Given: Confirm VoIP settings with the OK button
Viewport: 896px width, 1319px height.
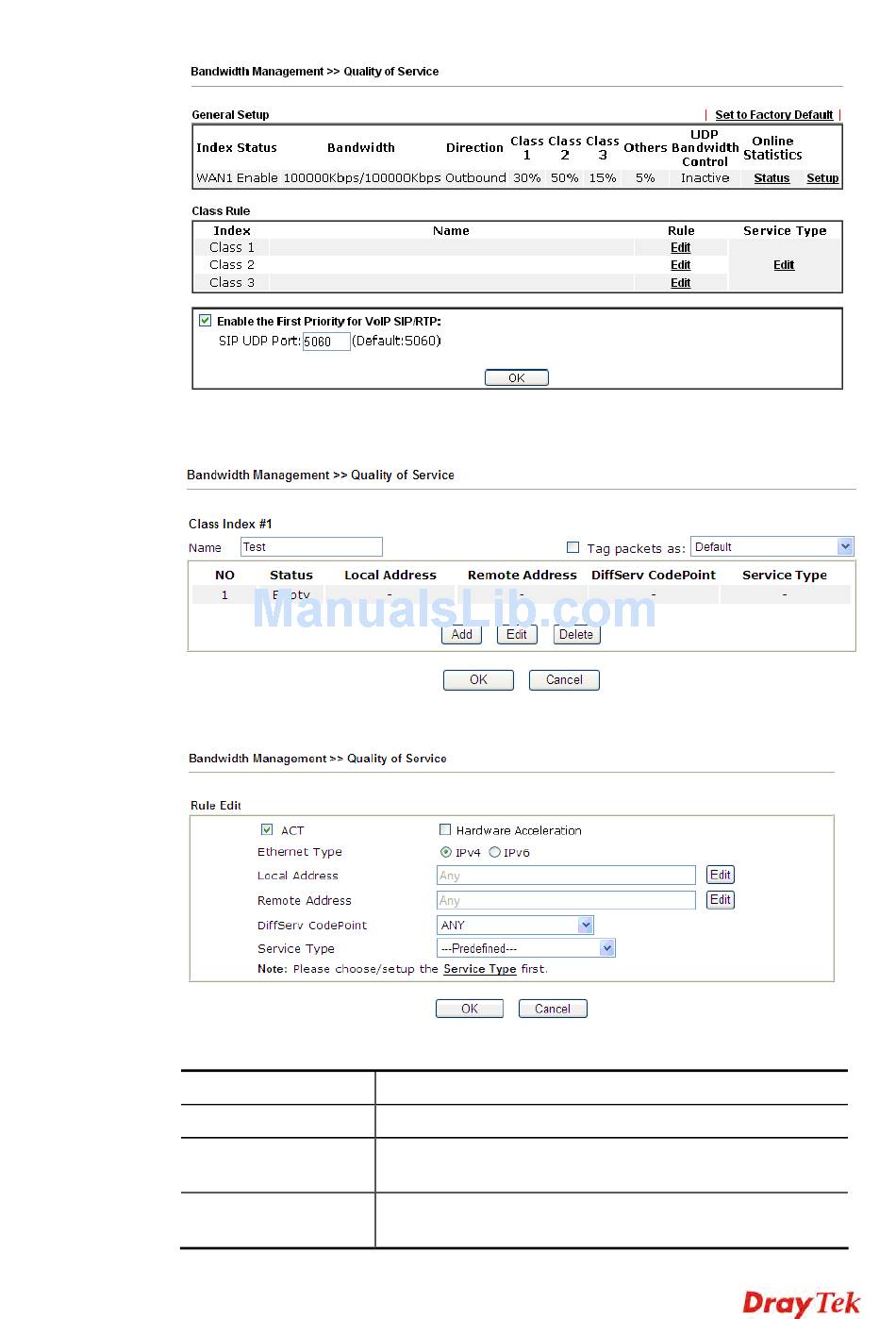Looking at the screenshot, I should click(516, 377).
